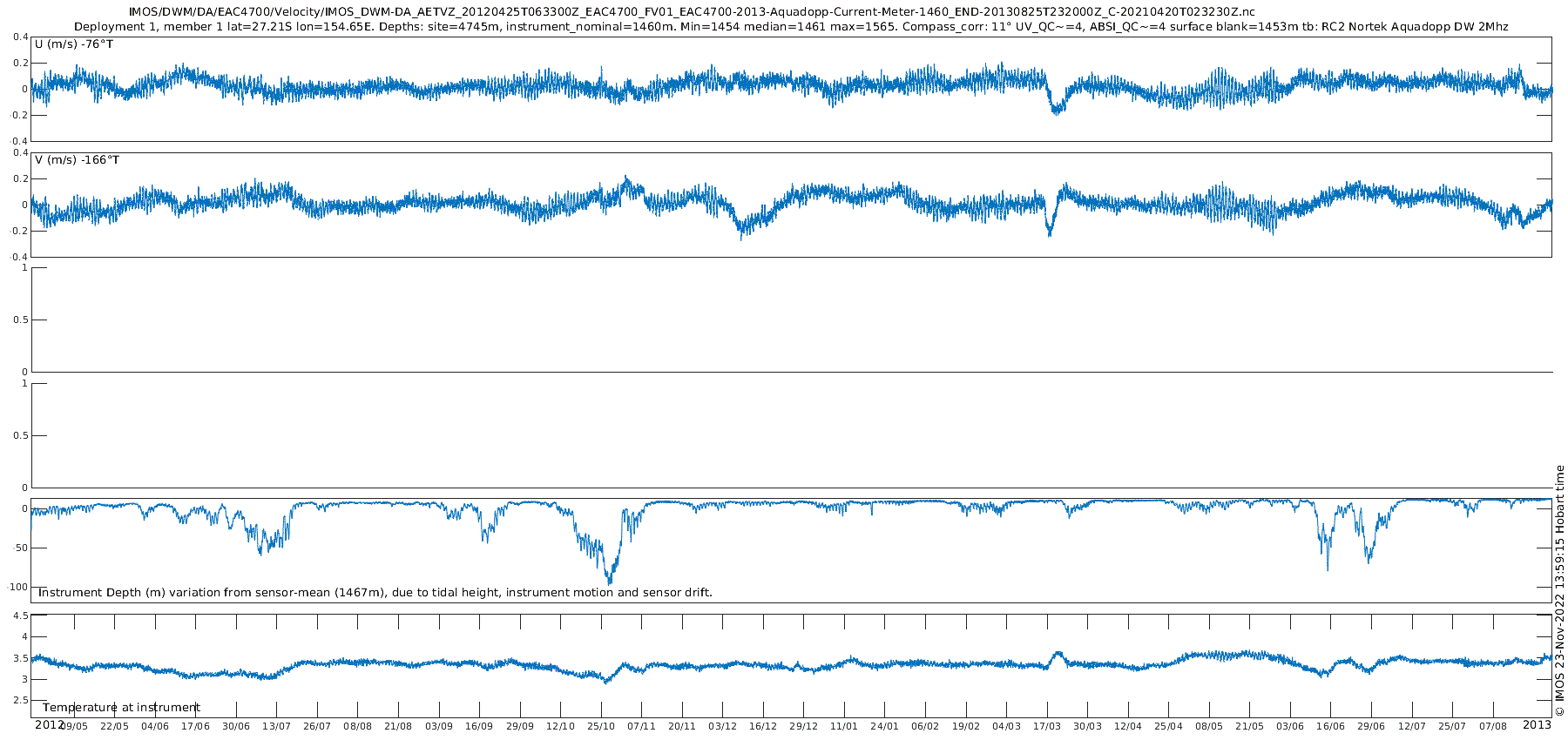Click the '22/05' date tick label
The image size is (1568, 740).
click(x=114, y=726)
